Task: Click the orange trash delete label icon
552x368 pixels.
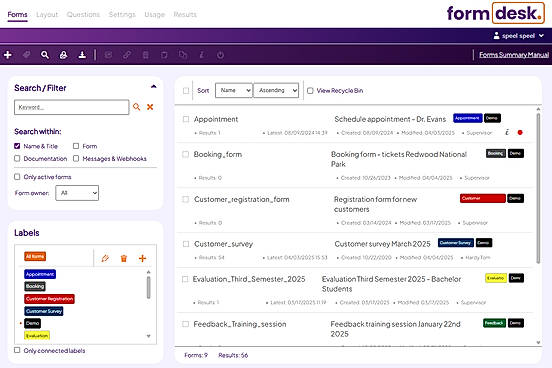Action: point(124,258)
